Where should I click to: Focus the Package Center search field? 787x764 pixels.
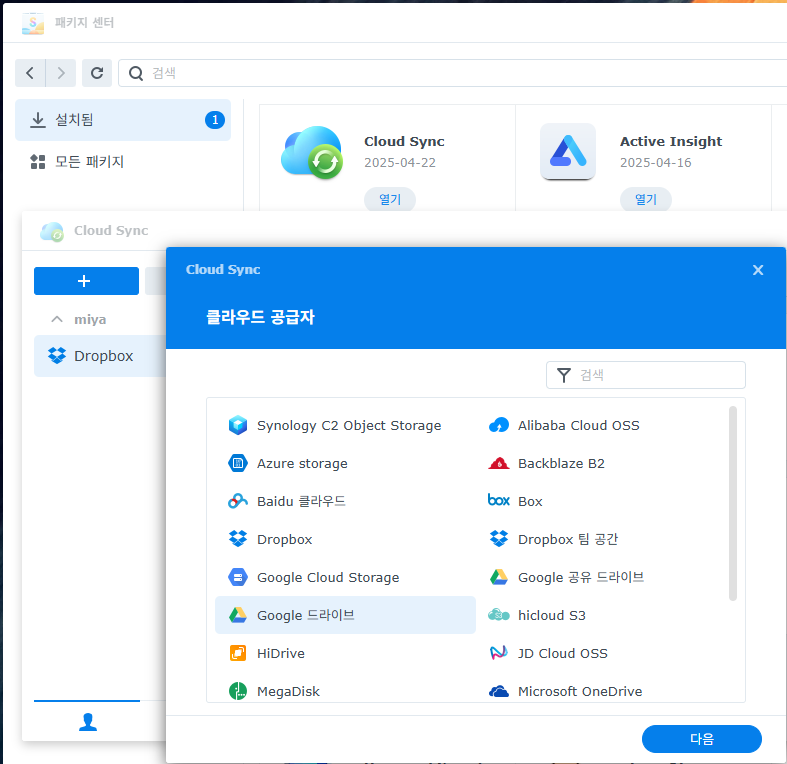tap(452, 73)
